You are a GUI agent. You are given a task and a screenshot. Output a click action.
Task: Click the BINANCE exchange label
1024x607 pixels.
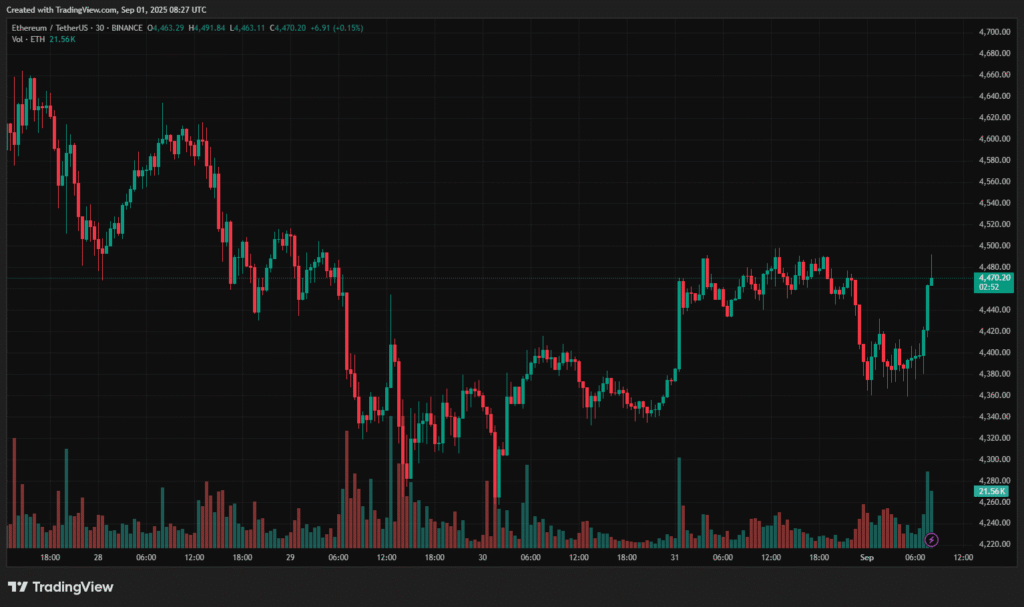point(127,28)
